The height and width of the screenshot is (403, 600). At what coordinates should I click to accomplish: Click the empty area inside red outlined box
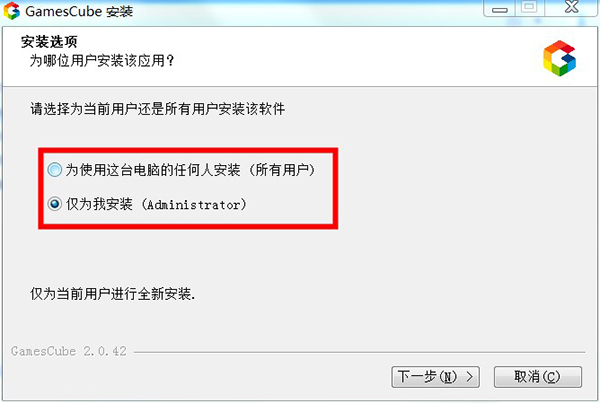(x=287, y=204)
